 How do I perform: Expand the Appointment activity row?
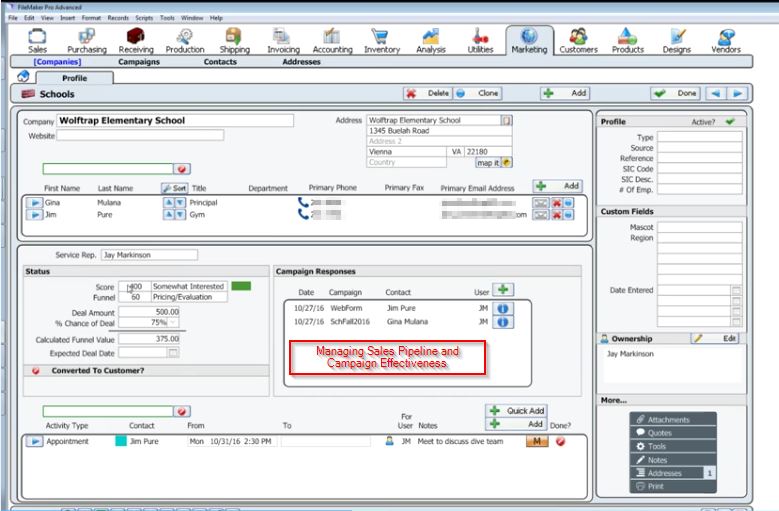click(x=34, y=441)
